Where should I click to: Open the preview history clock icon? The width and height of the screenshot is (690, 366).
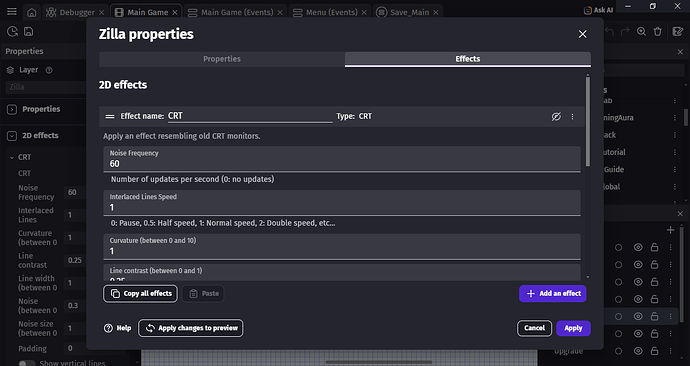[12, 31]
